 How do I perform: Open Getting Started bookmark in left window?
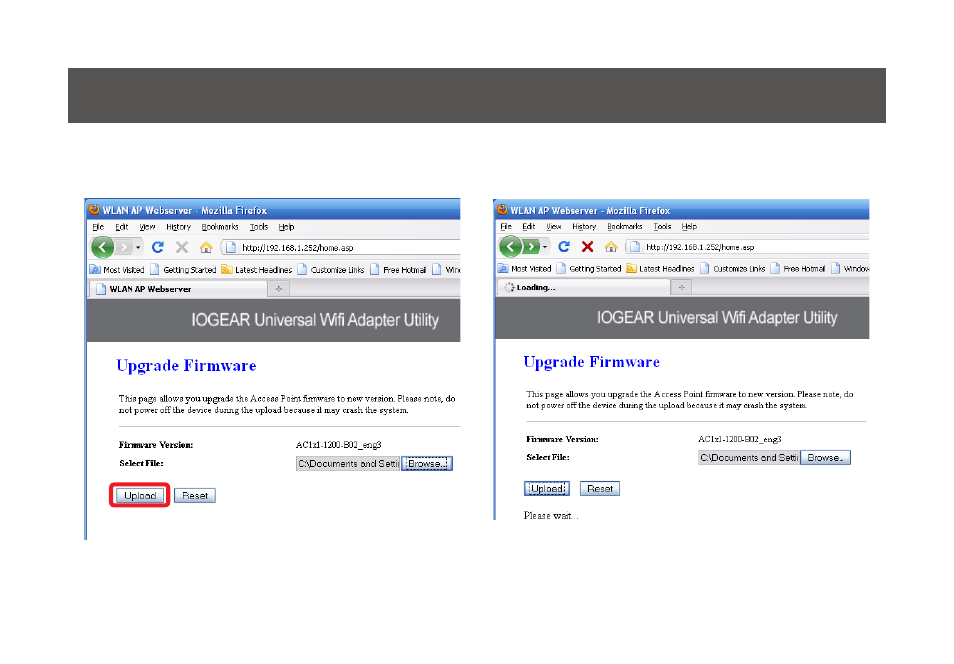point(183,270)
